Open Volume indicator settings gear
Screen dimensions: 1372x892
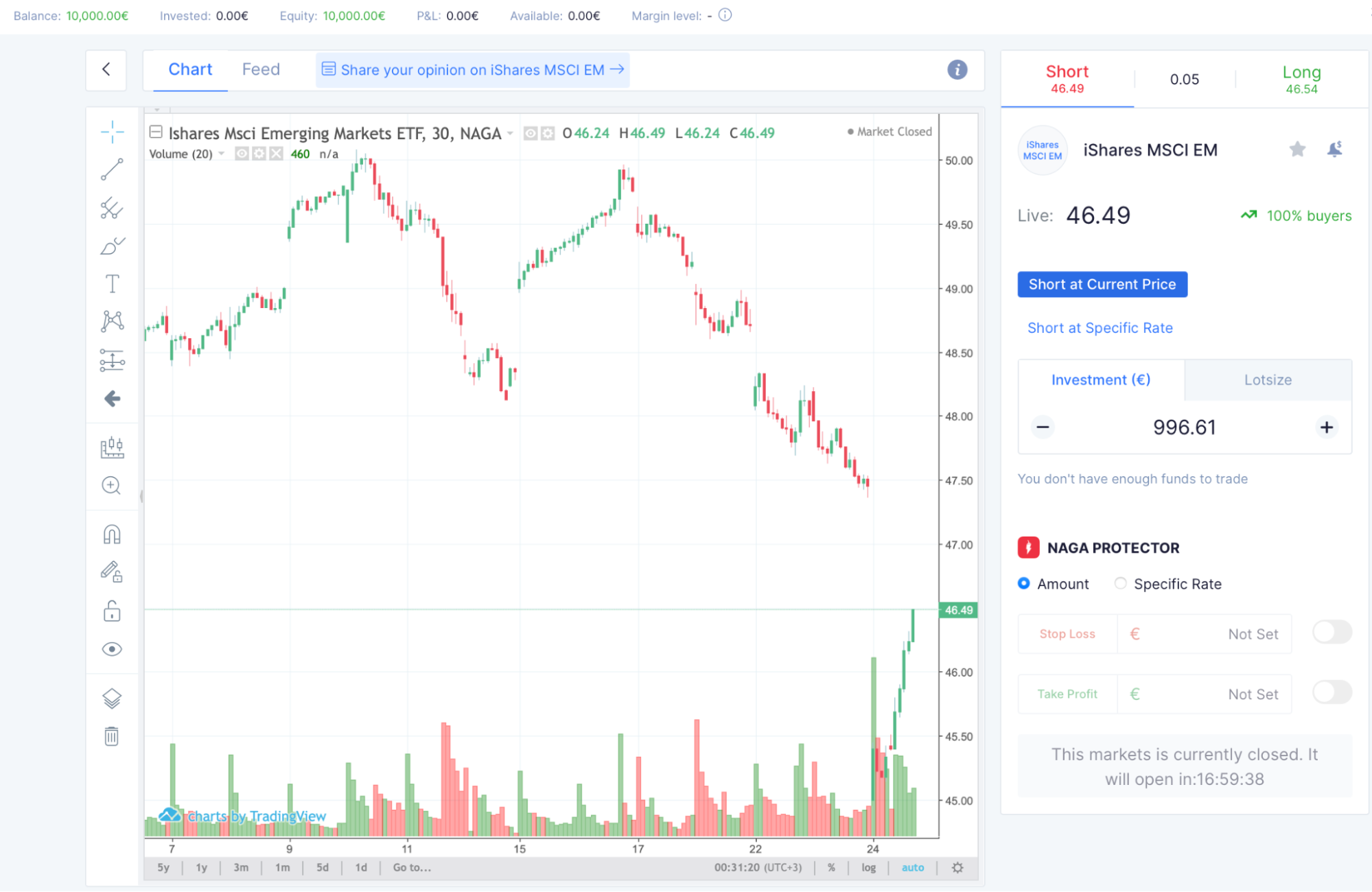click(259, 154)
